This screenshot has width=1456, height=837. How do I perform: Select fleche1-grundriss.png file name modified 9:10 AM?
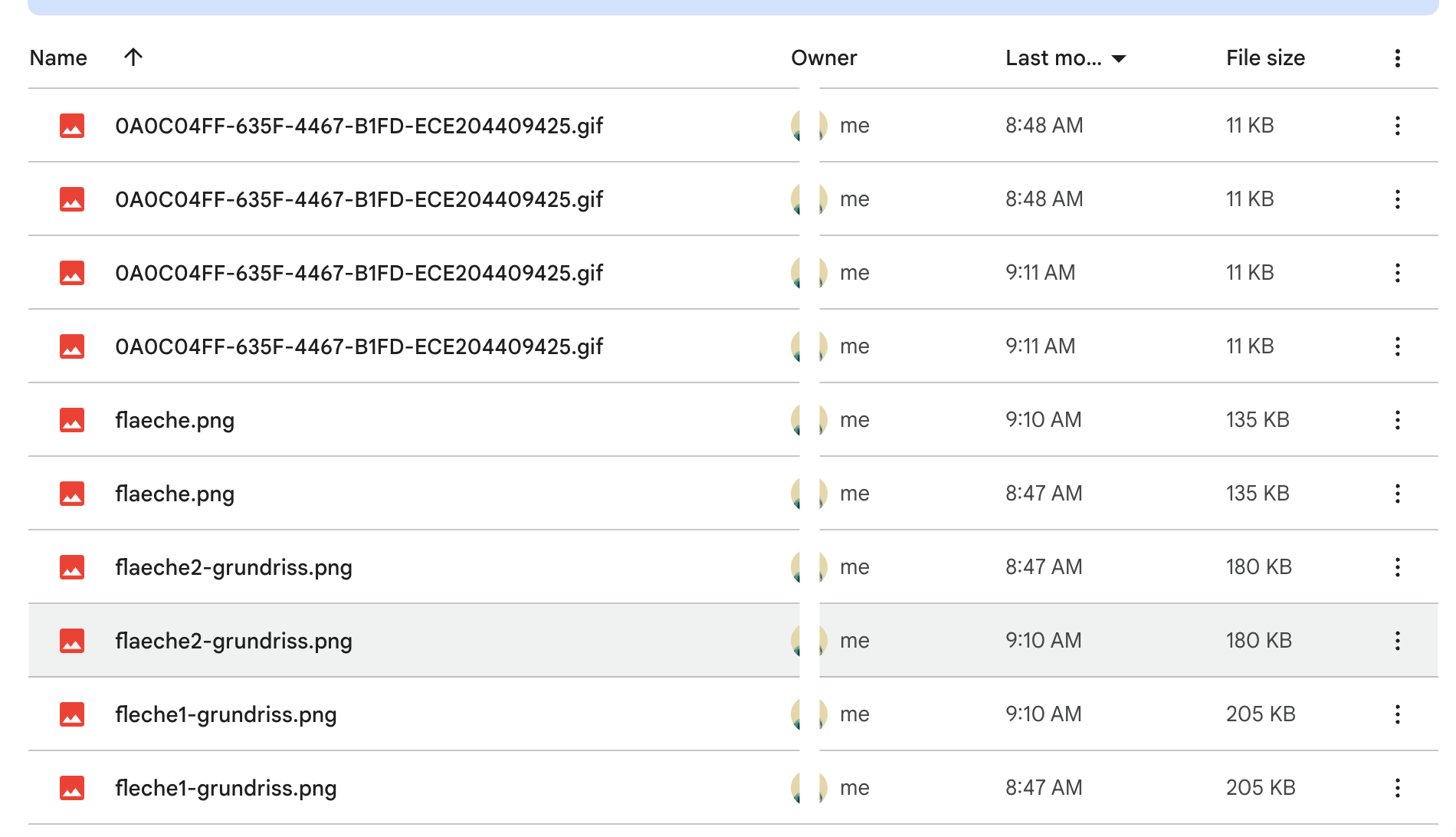tap(226, 714)
